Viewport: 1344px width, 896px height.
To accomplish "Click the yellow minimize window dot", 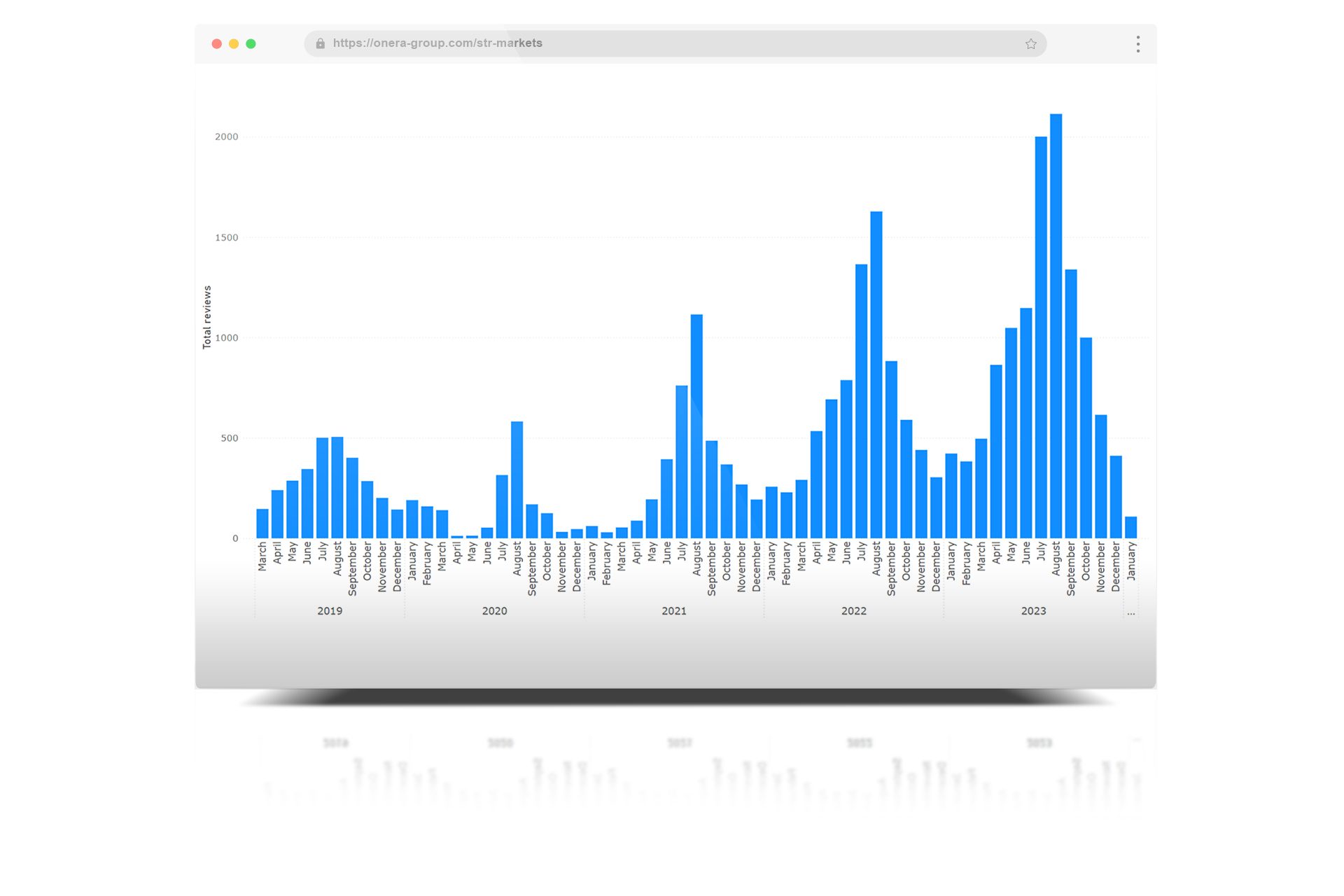I will point(234,43).
